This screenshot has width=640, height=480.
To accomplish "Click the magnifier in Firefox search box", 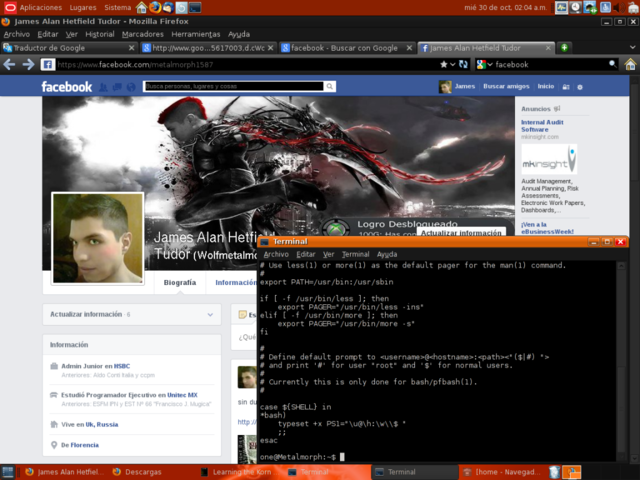I will pyautogui.click(x=612, y=64).
